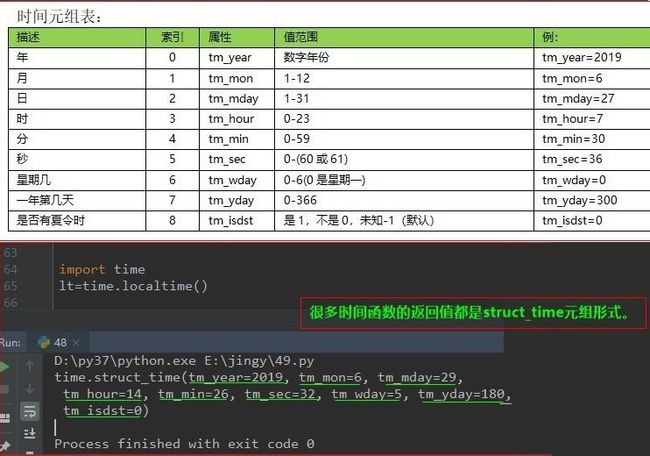The height and width of the screenshot is (456, 650).
Task: Click 'Process finished with exit code 0' line
Action: 184,444
